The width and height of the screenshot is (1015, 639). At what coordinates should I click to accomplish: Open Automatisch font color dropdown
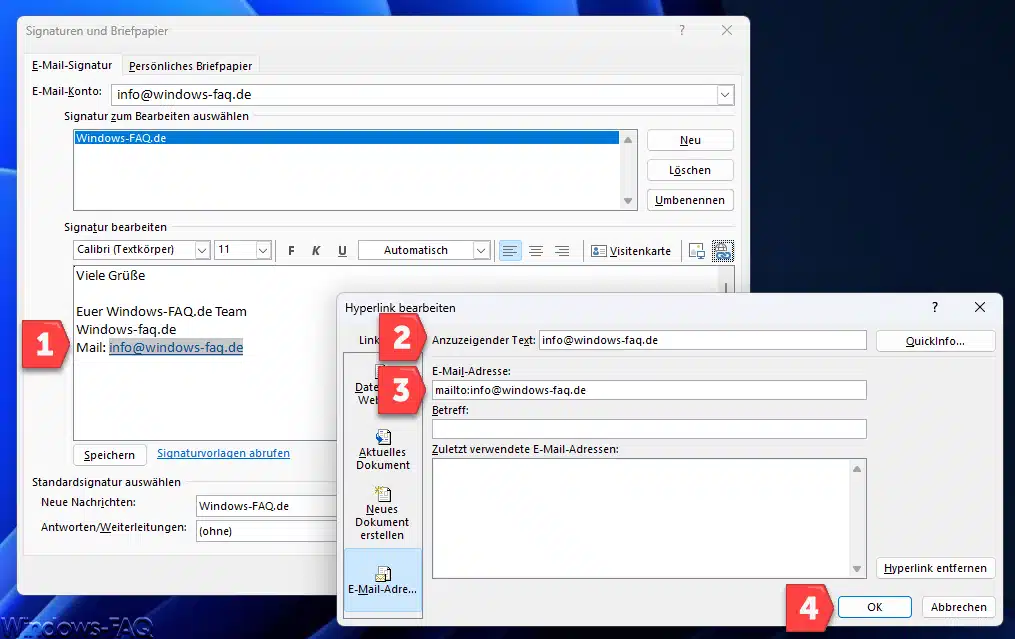(x=480, y=250)
